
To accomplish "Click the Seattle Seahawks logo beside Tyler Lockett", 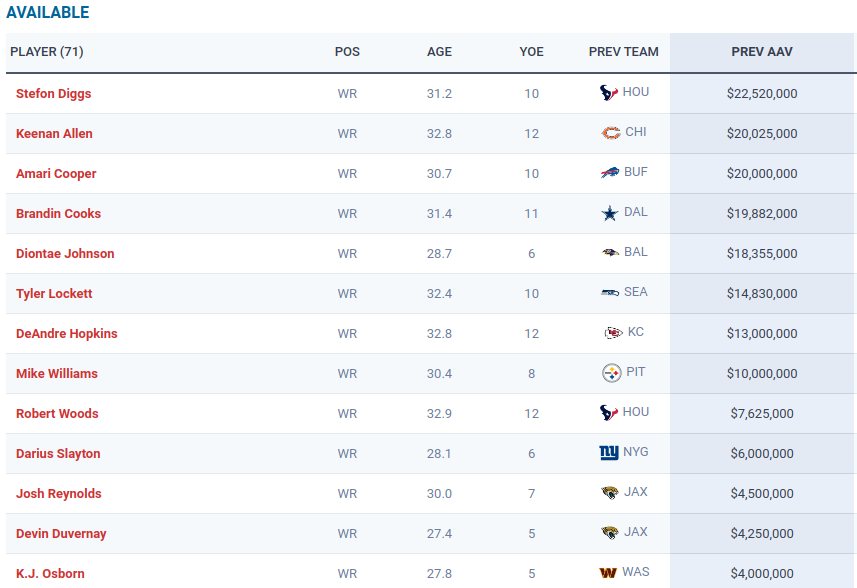I will 610,292.
